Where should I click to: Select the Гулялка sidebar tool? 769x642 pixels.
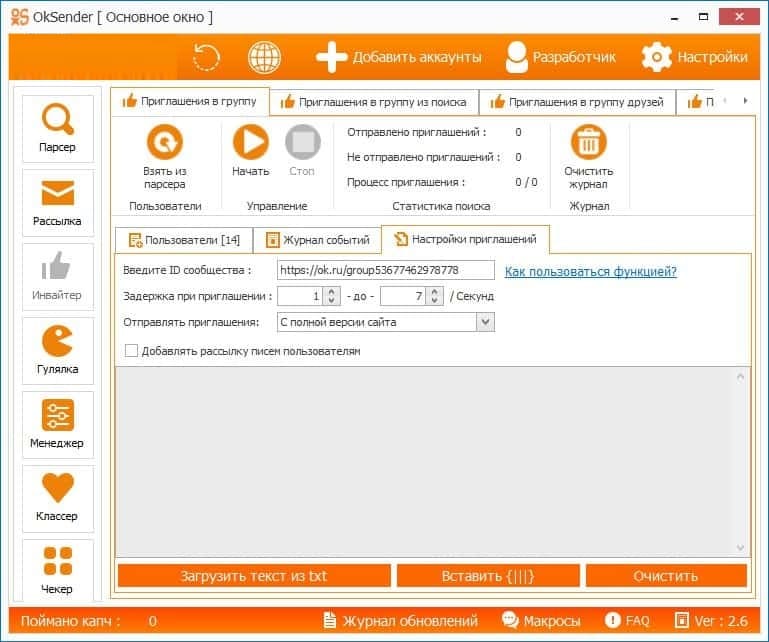[57, 350]
